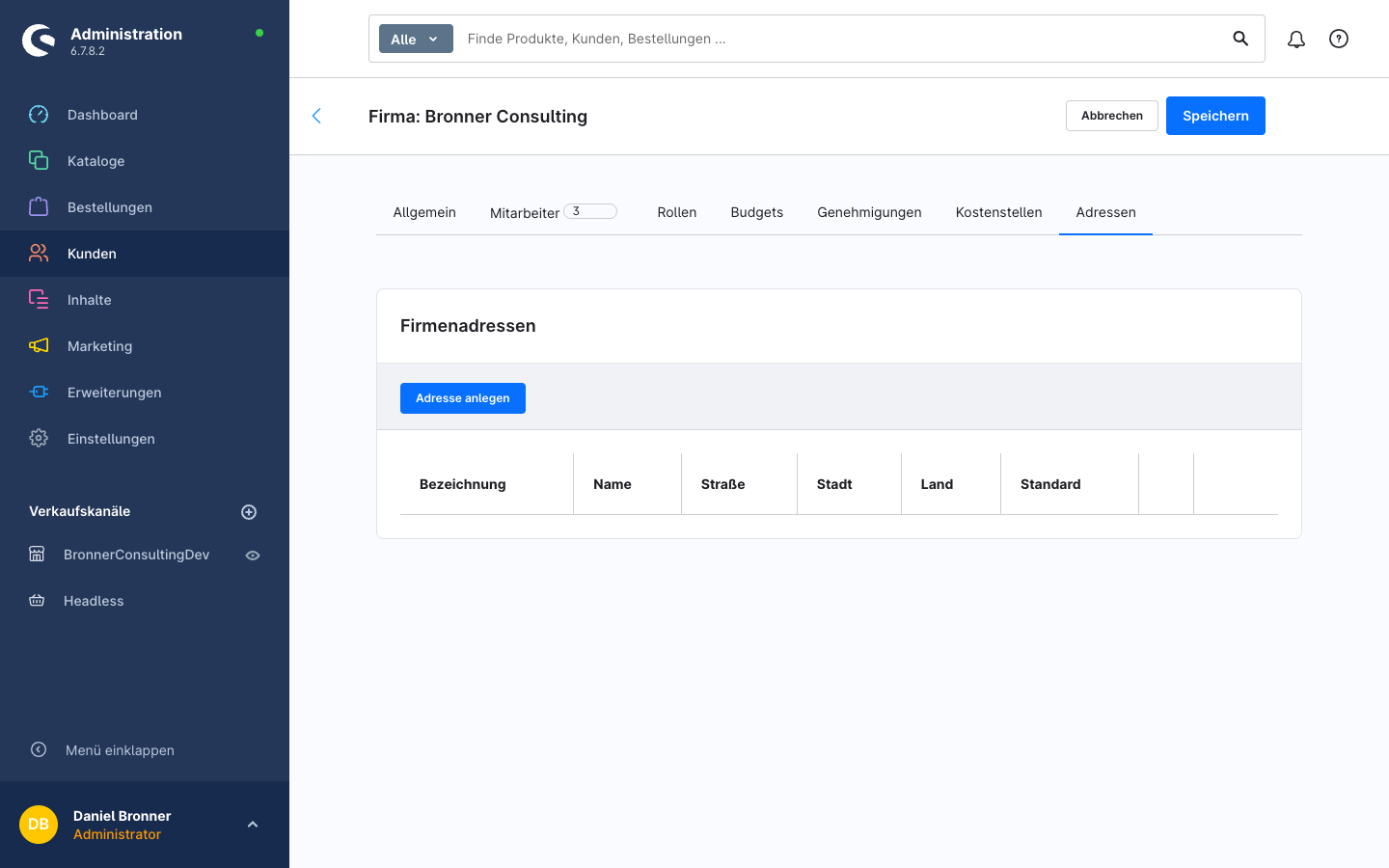
Task: Click the Bestellungen shopping bag icon
Action: pos(39,207)
